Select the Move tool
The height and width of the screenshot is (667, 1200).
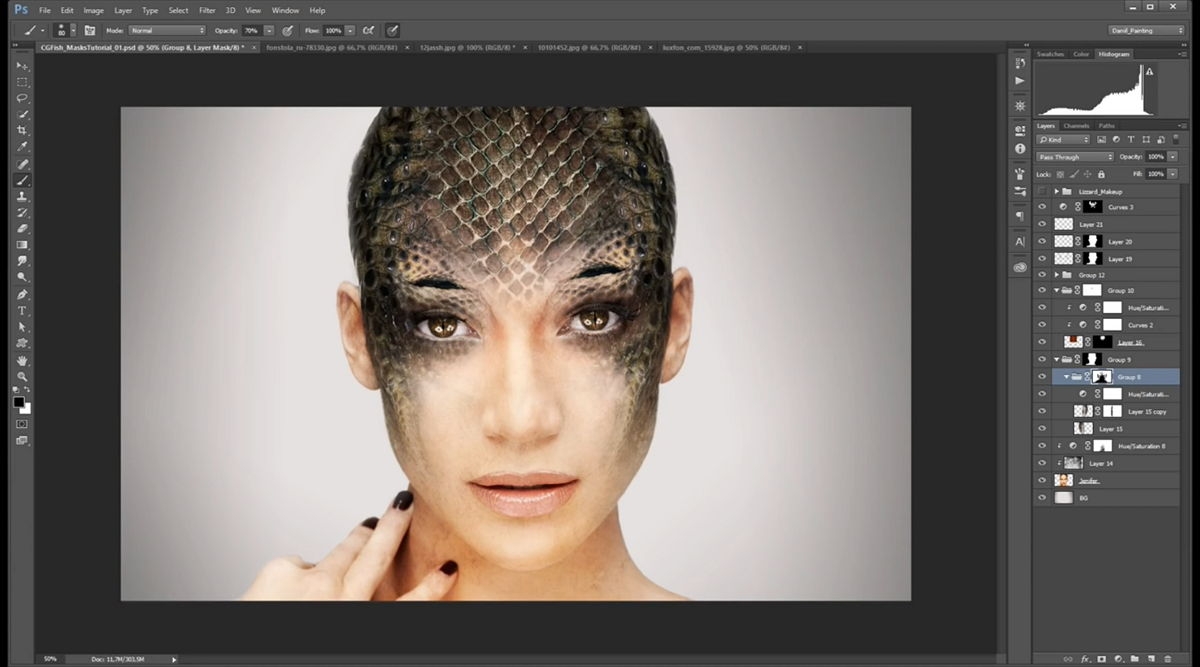(22, 66)
